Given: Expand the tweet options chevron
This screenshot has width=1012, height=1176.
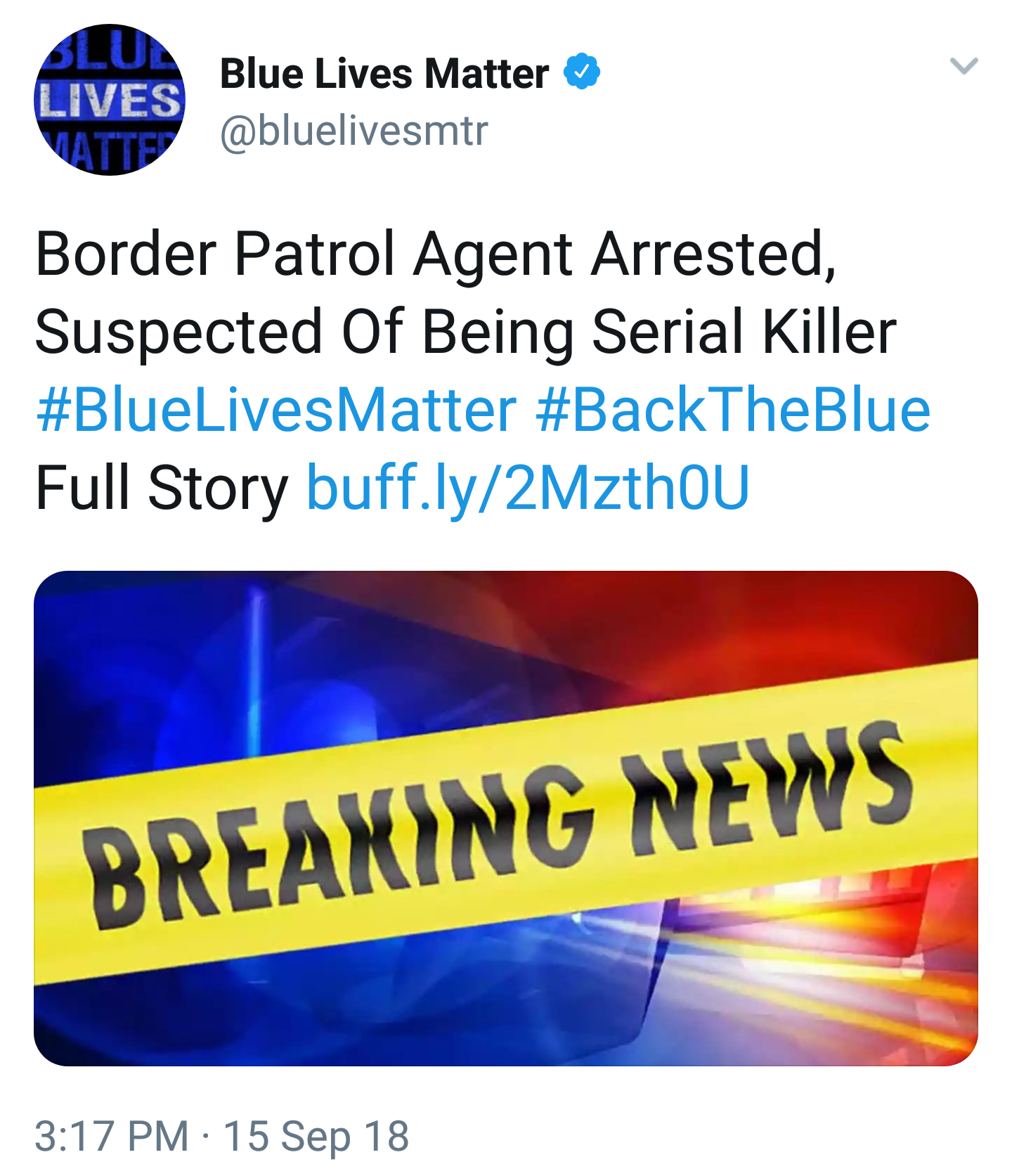Looking at the screenshot, I should (x=964, y=66).
